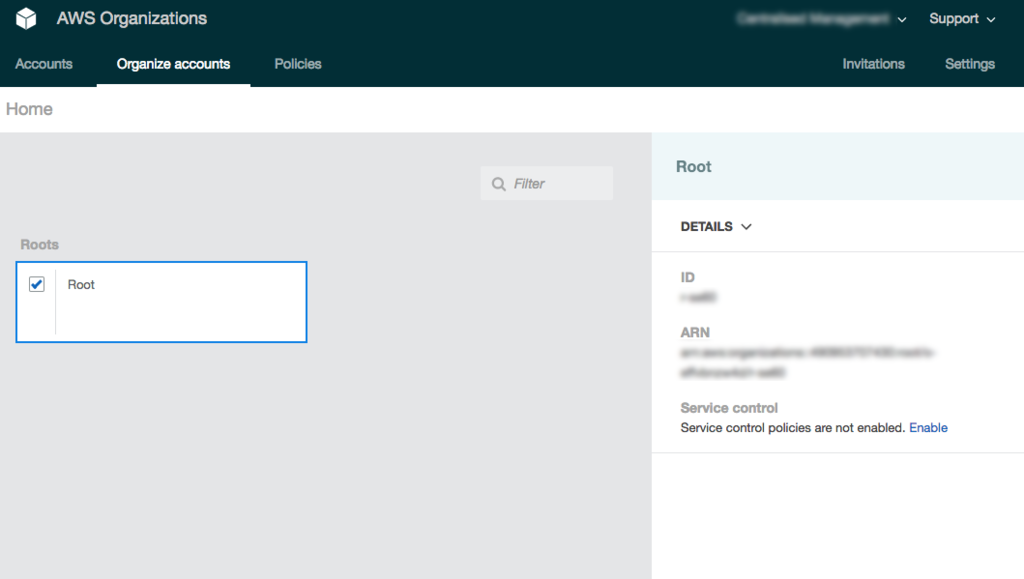Click the AWS Organizations title
The height and width of the screenshot is (579, 1024).
pos(131,18)
